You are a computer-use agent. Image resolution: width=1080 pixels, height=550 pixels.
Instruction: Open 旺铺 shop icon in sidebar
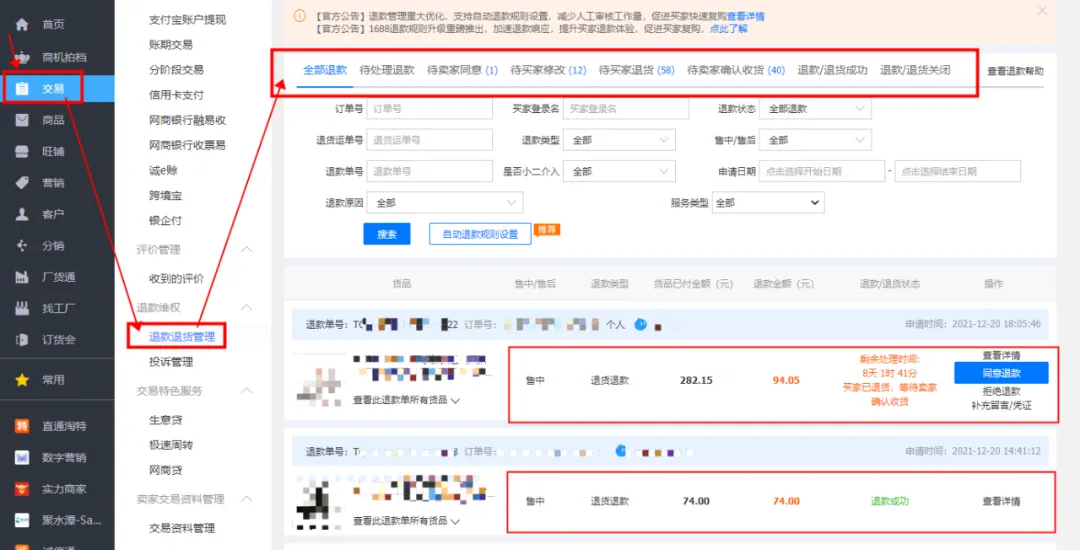point(21,151)
